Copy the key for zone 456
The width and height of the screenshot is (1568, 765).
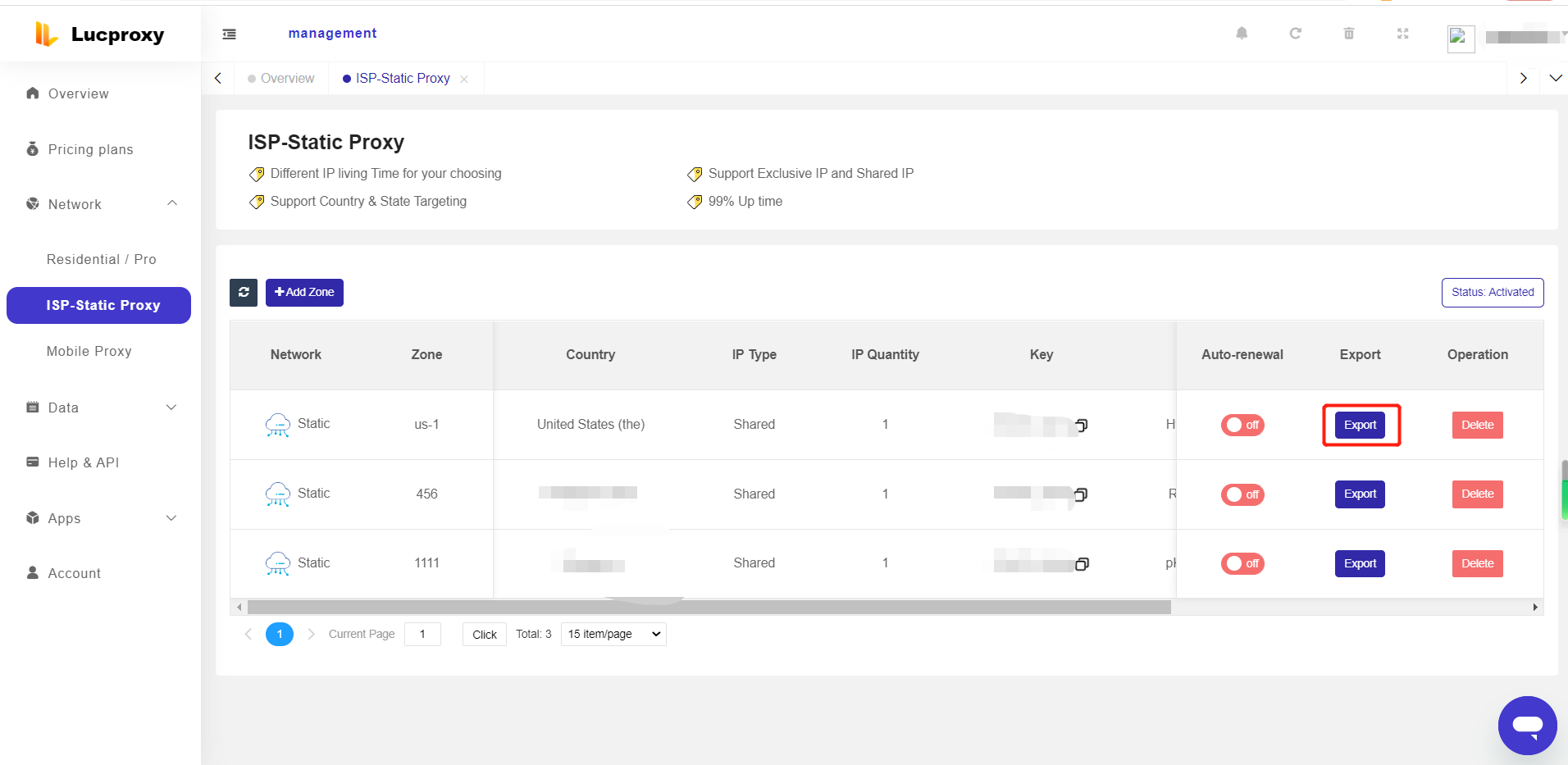[x=1081, y=494]
